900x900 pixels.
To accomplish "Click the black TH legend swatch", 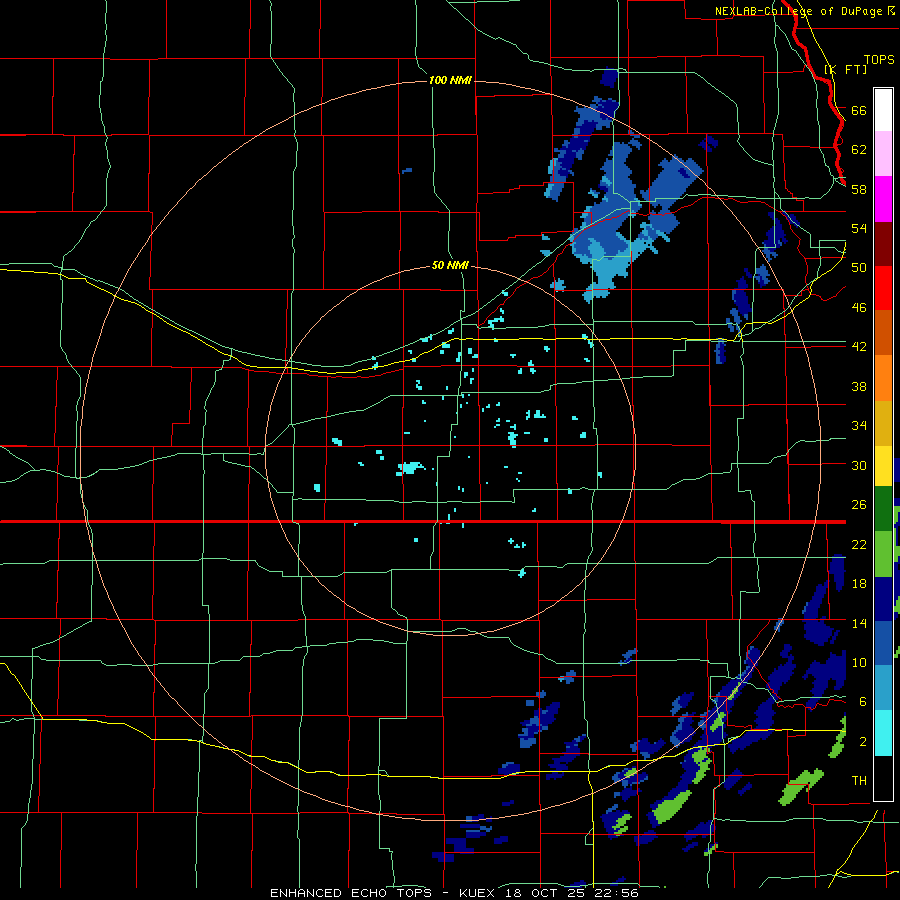I will tap(883, 778).
